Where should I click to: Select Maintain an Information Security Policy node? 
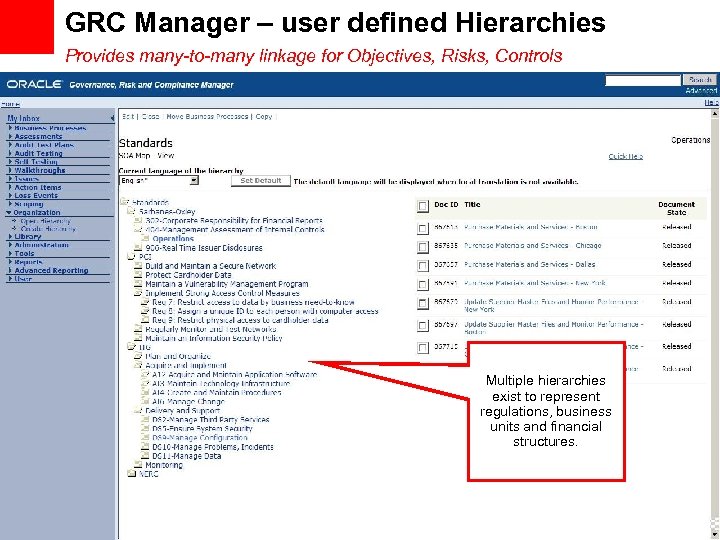[214, 338]
